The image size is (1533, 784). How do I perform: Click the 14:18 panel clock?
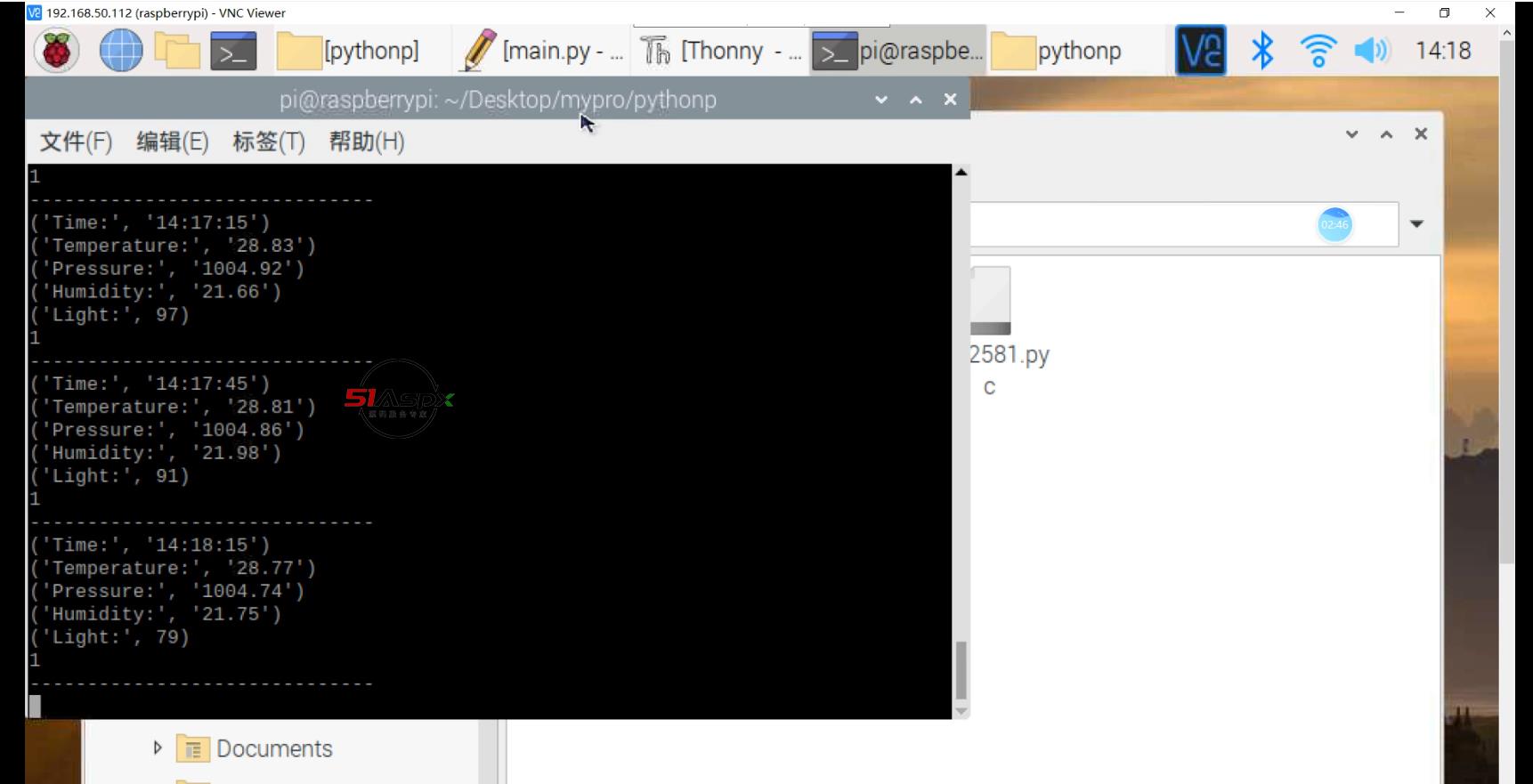pos(1443,51)
